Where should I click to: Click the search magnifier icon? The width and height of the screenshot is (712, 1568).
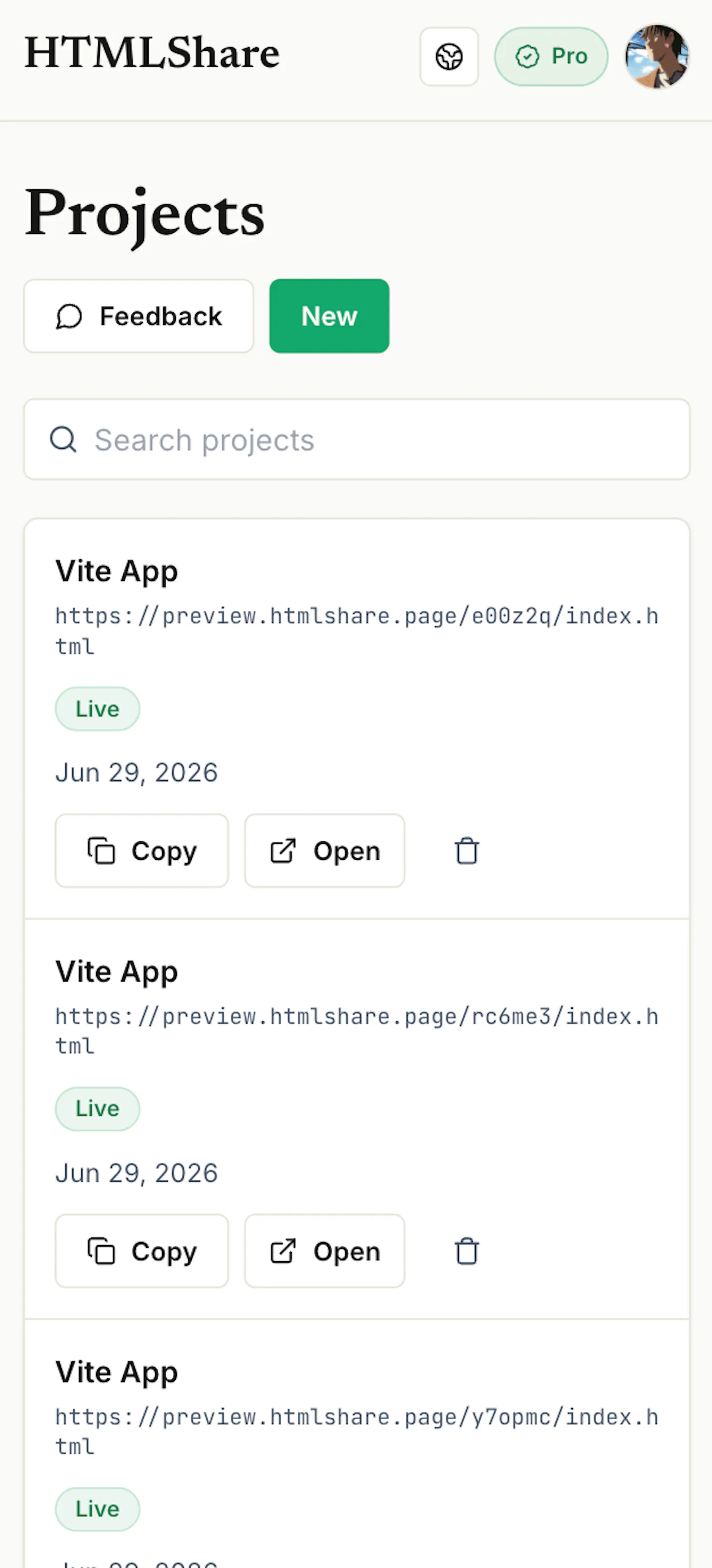(x=63, y=439)
